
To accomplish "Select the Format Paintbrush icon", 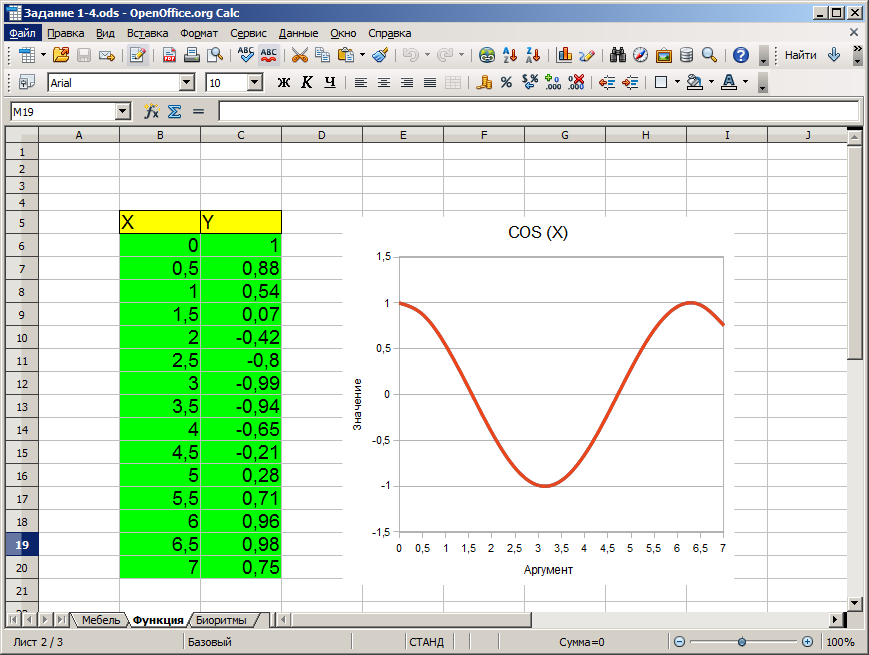I will [x=380, y=55].
